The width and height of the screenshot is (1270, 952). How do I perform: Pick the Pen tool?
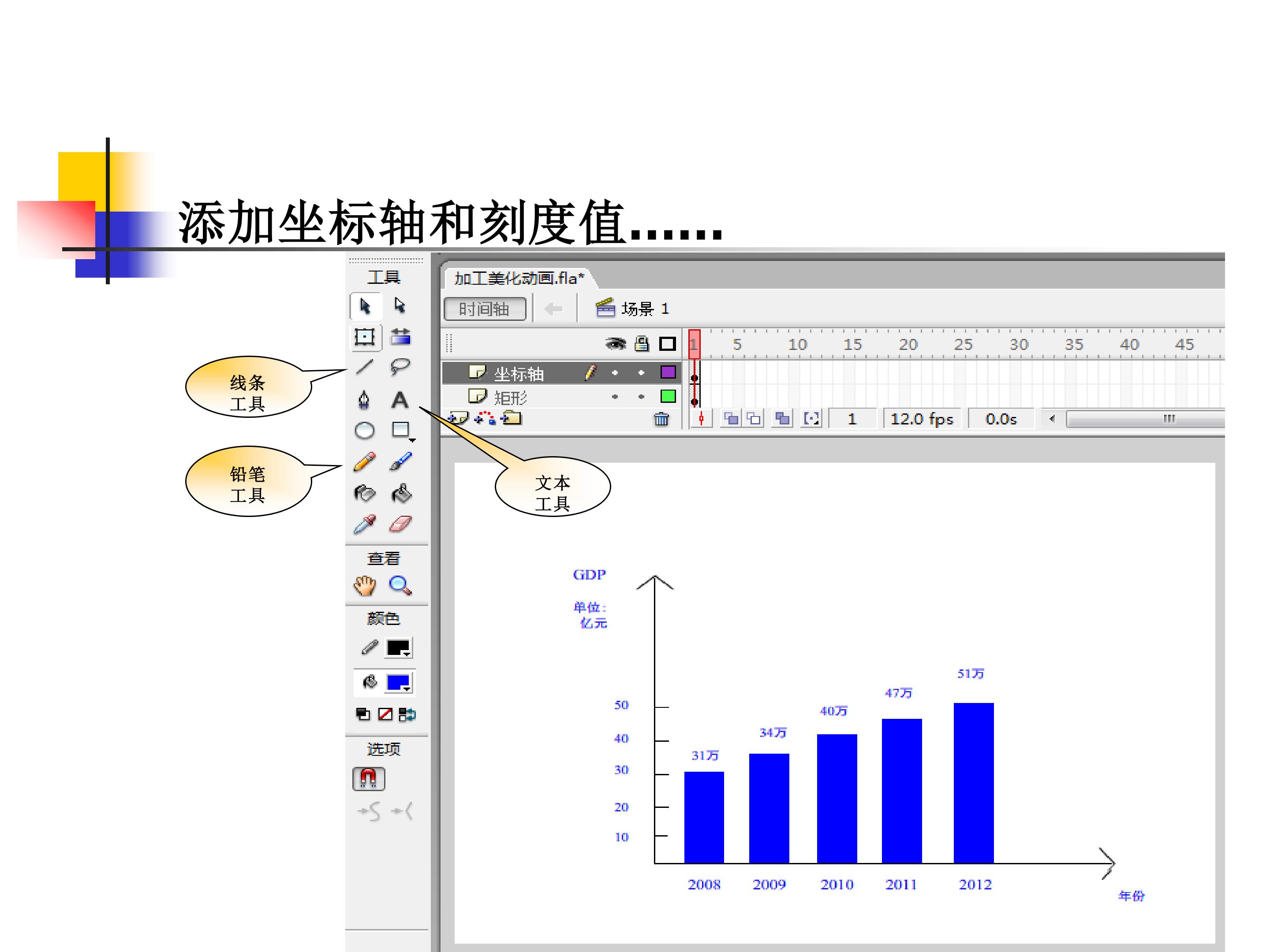pyautogui.click(x=364, y=399)
